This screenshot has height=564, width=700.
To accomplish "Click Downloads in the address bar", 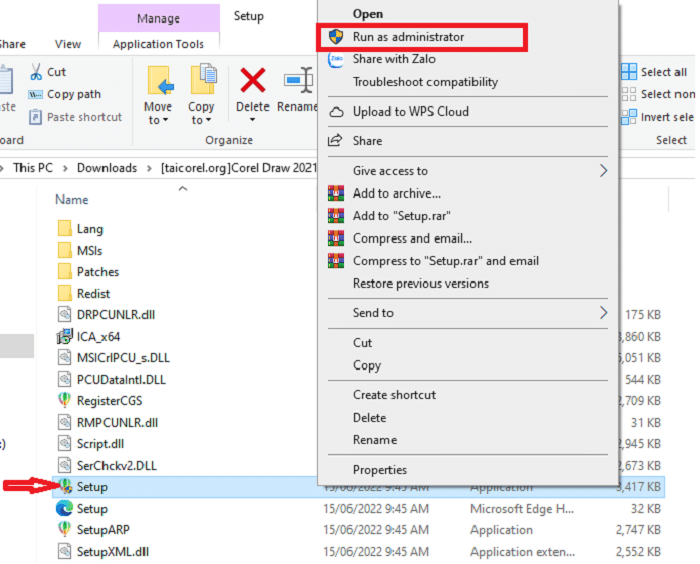I will point(107,168).
